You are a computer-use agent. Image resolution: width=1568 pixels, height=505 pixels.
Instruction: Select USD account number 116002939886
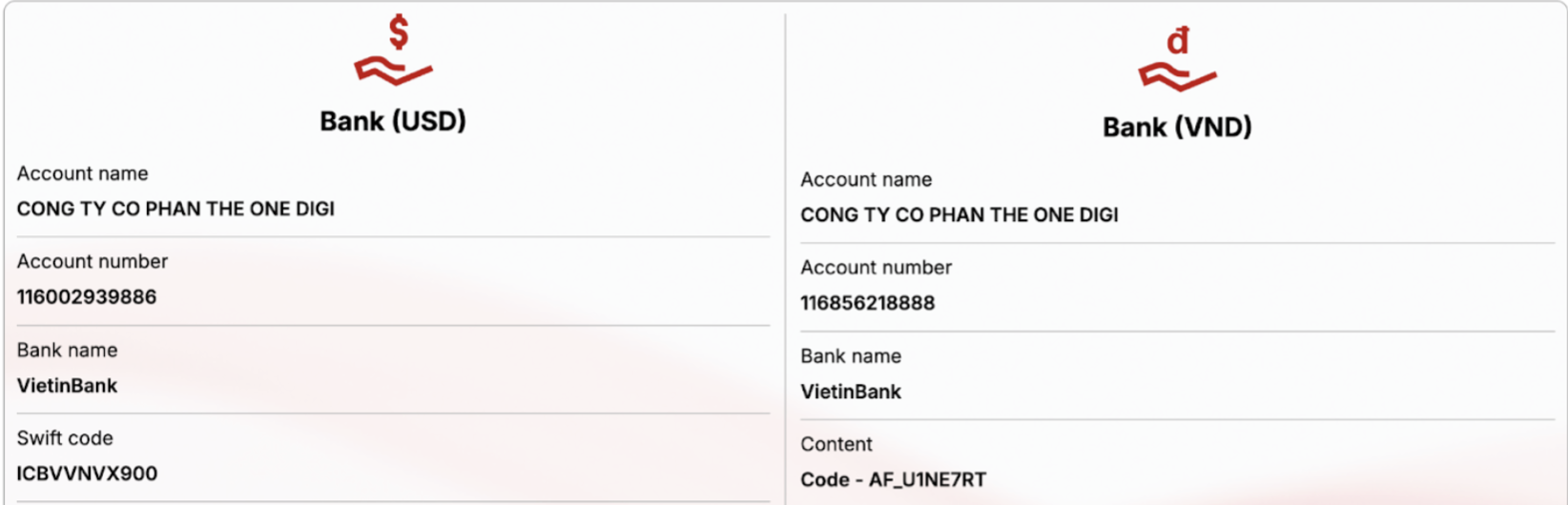(x=87, y=297)
